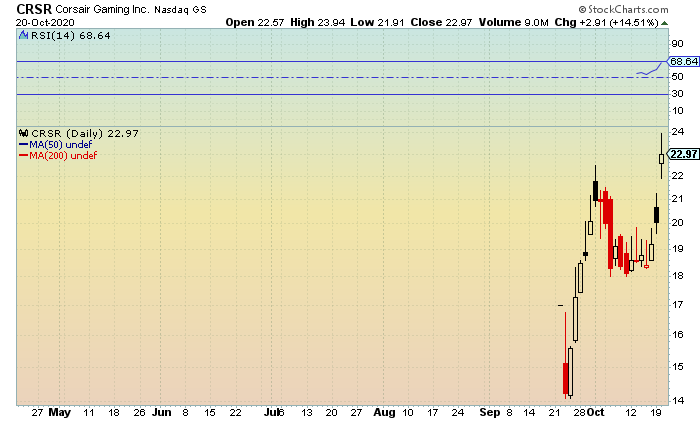Click the RSI line icon beside the RSI(14) label

[24, 35]
